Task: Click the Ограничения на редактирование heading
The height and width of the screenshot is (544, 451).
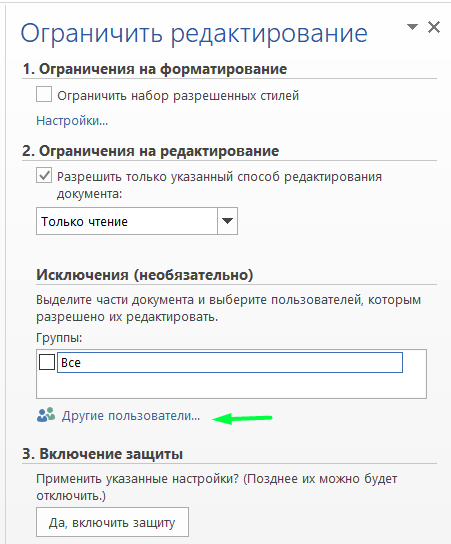Action: click(151, 151)
